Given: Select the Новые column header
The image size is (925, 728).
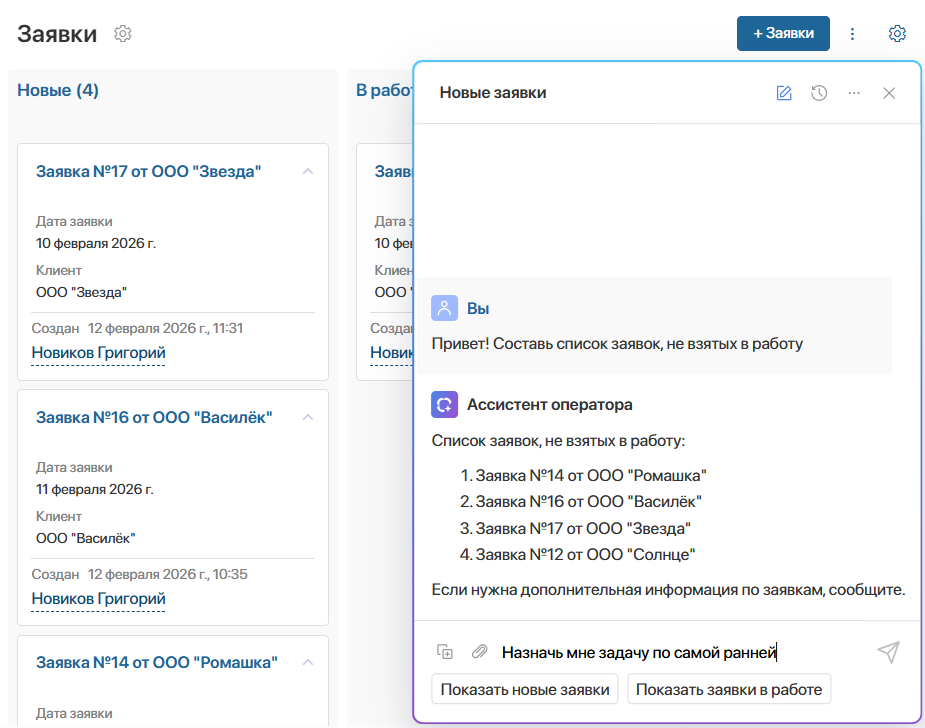Looking at the screenshot, I should click(57, 90).
